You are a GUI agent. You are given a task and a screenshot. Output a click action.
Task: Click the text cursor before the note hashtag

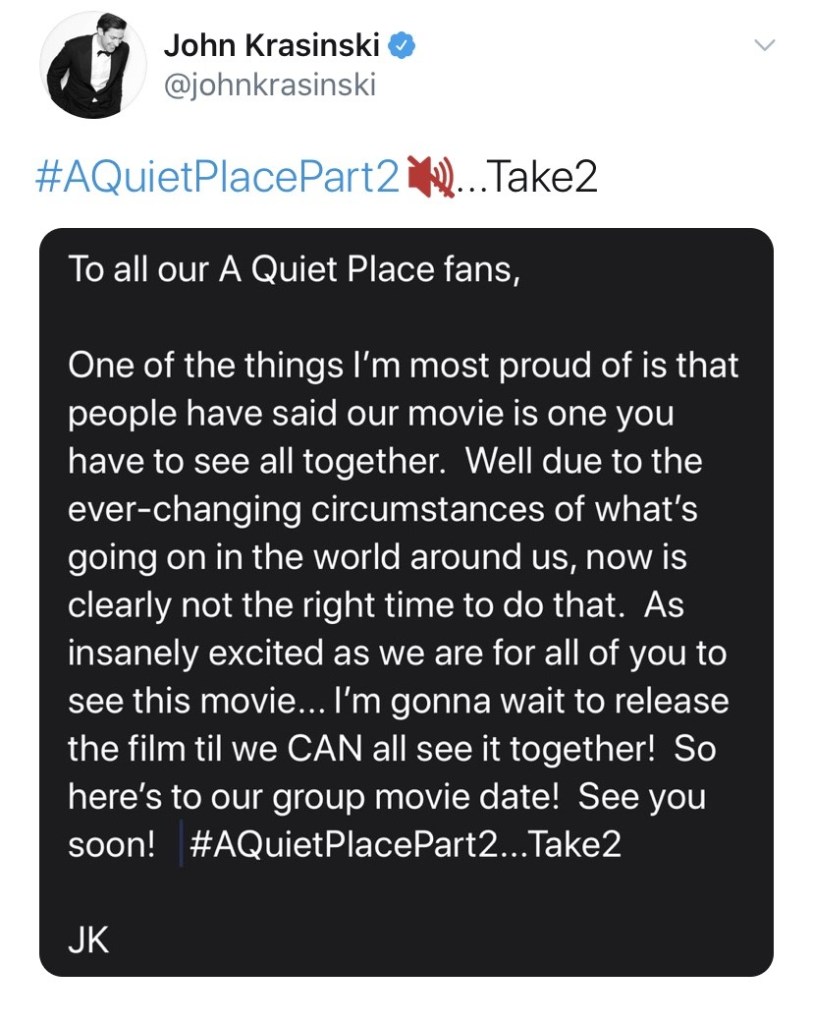tap(181, 845)
